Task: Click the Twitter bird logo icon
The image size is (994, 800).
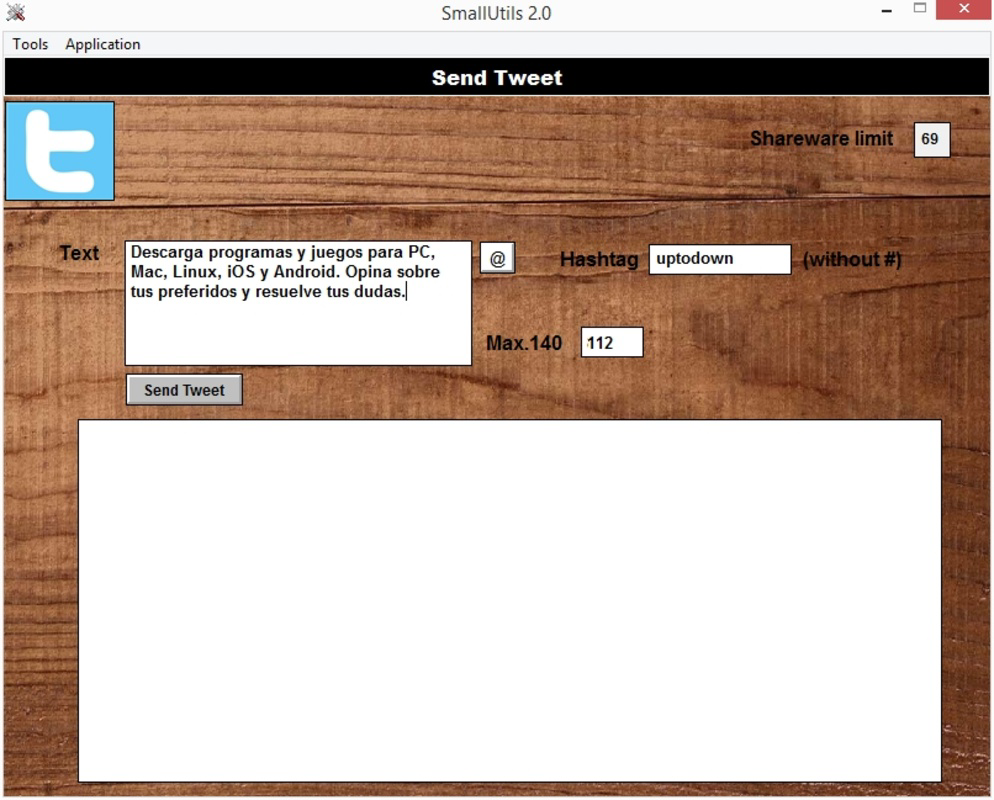Action: (x=60, y=151)
